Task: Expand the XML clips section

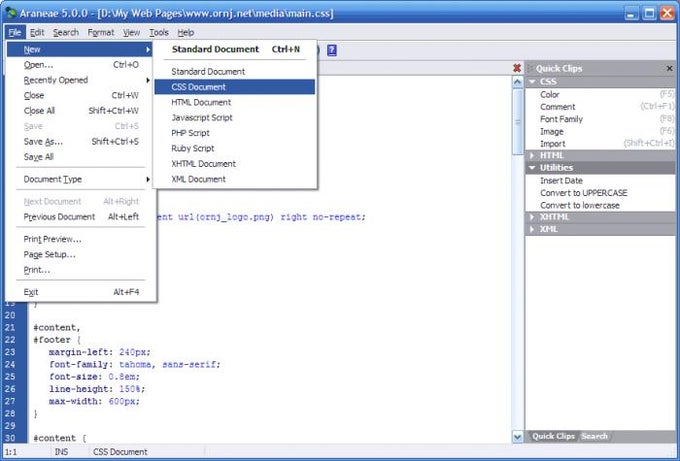Action: click(532, 229)
